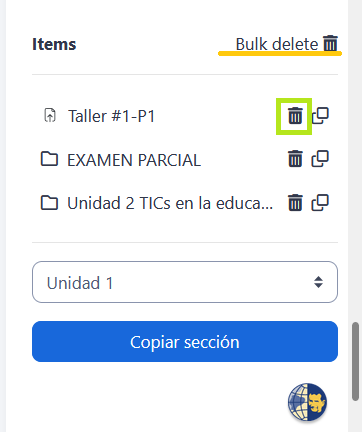Delete the Taller #1-P1 item

coord(295,116)
